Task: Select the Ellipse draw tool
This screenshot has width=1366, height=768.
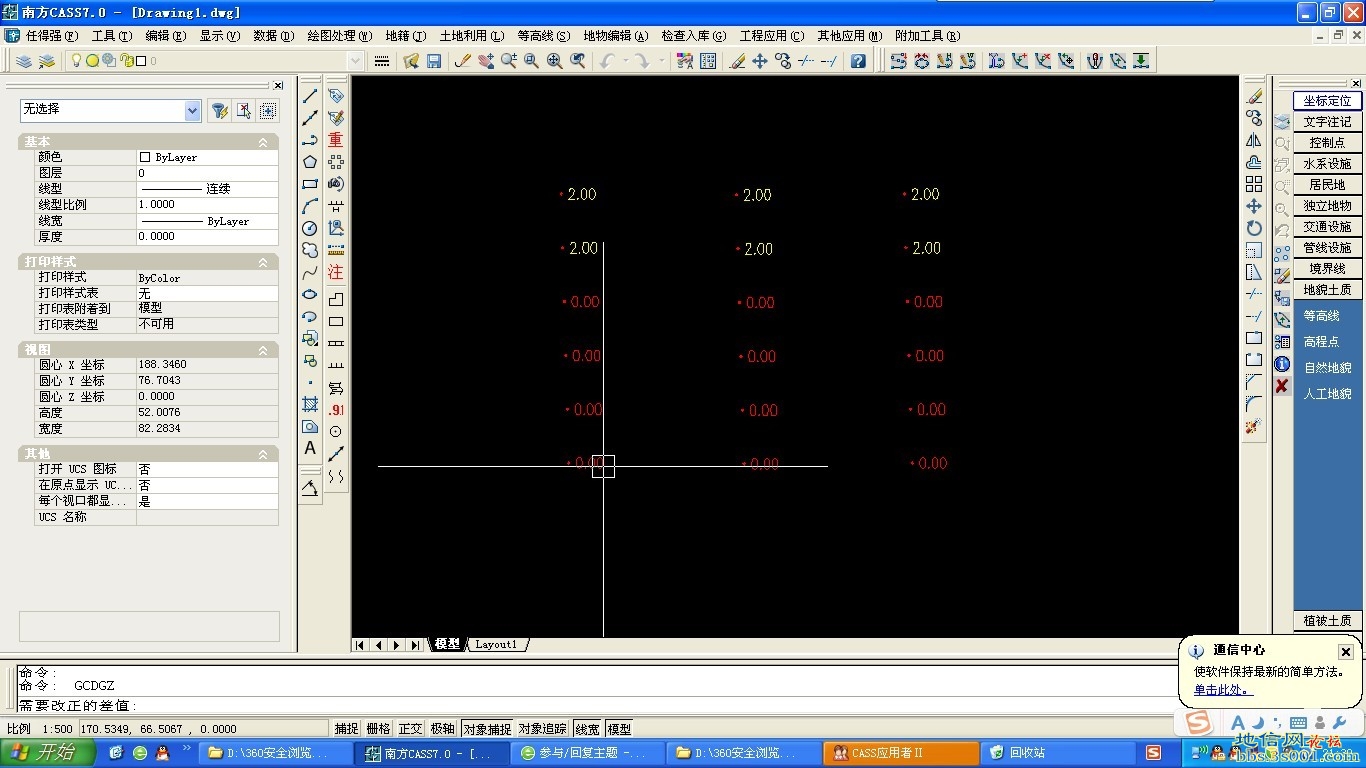Action: (x=310, y=294)
